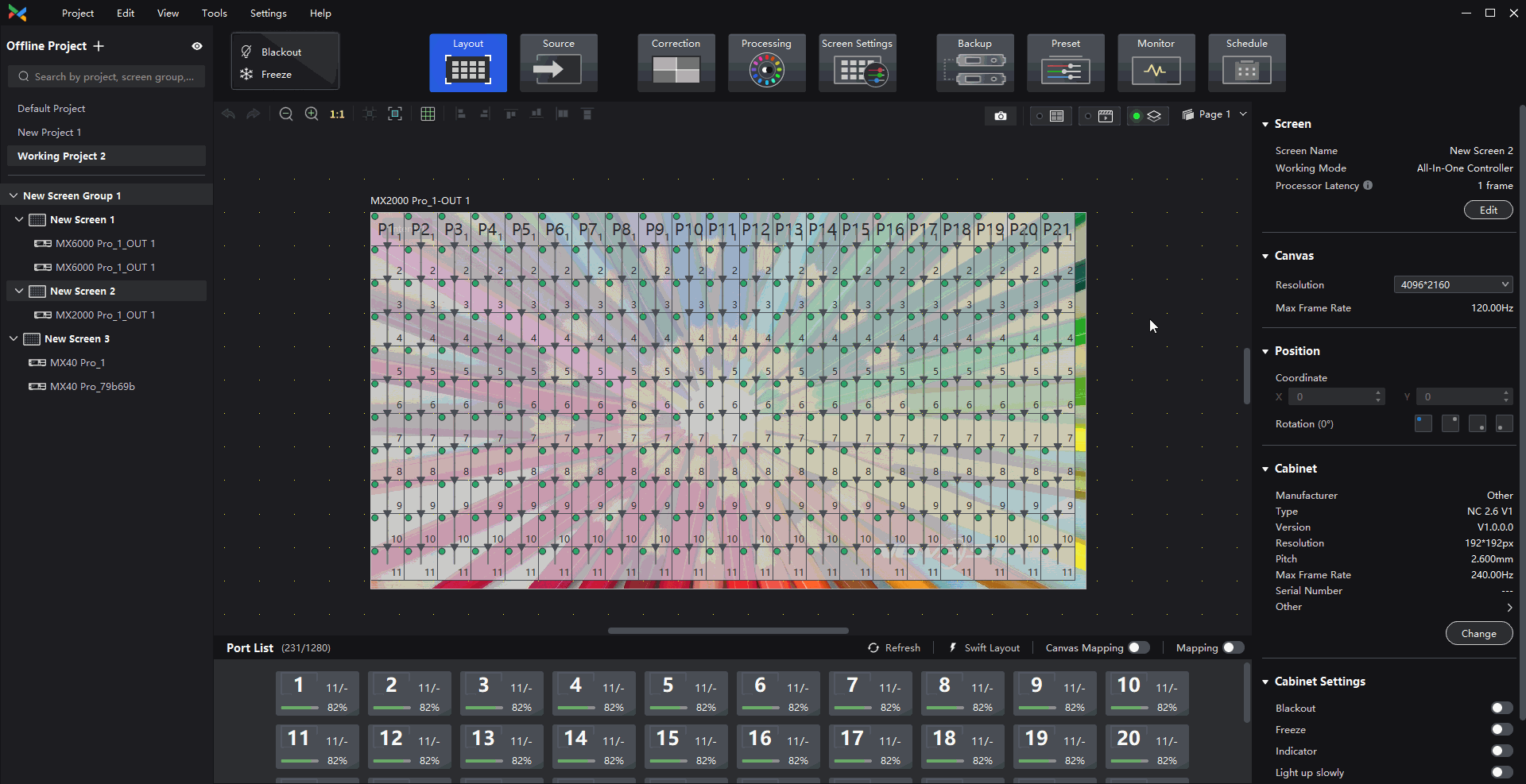Click the Change cabinet button
The width and height of the screenshot is (1526, 784).
coord(1478,633)
